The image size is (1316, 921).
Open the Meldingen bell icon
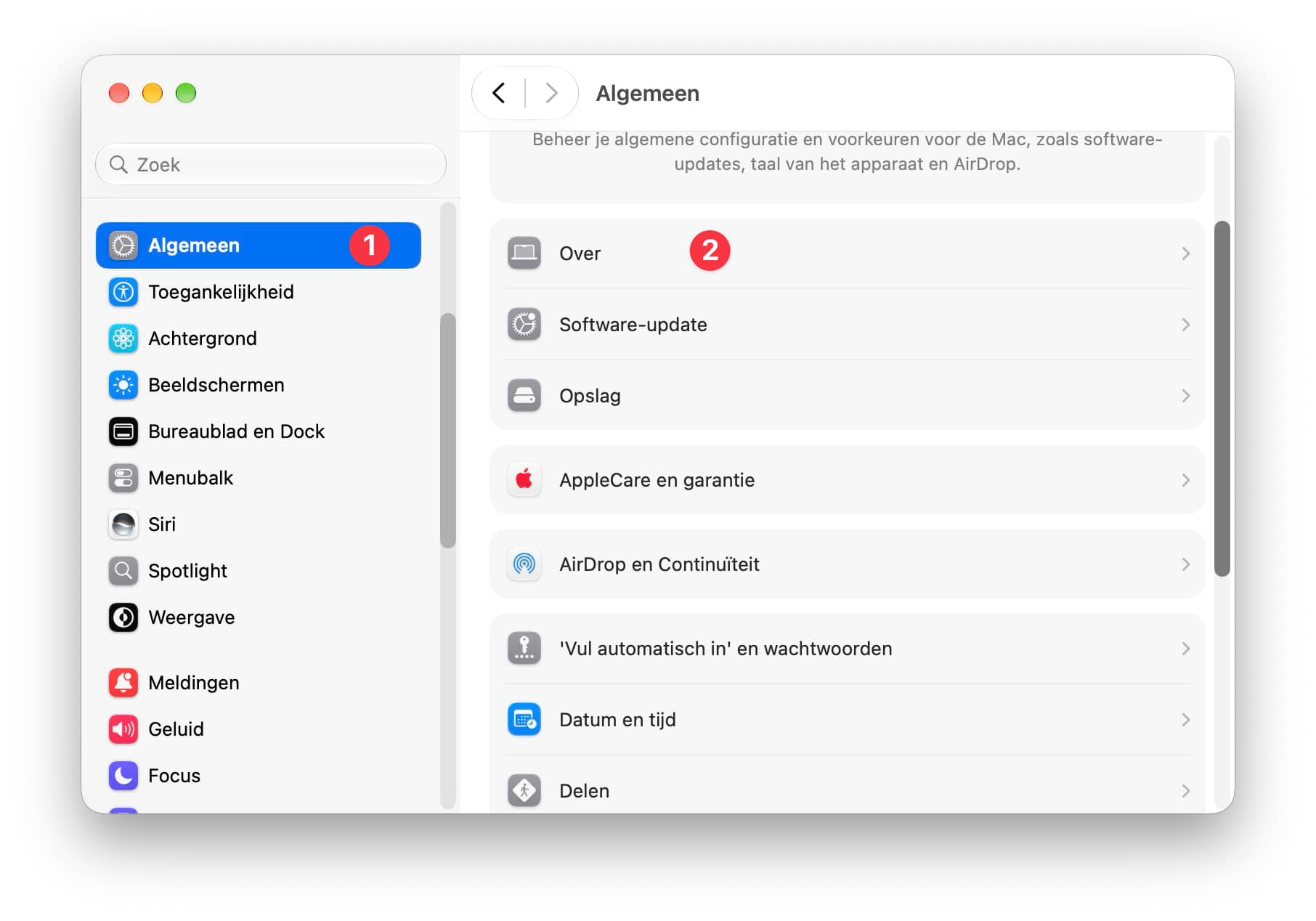[x=123, y=683]
